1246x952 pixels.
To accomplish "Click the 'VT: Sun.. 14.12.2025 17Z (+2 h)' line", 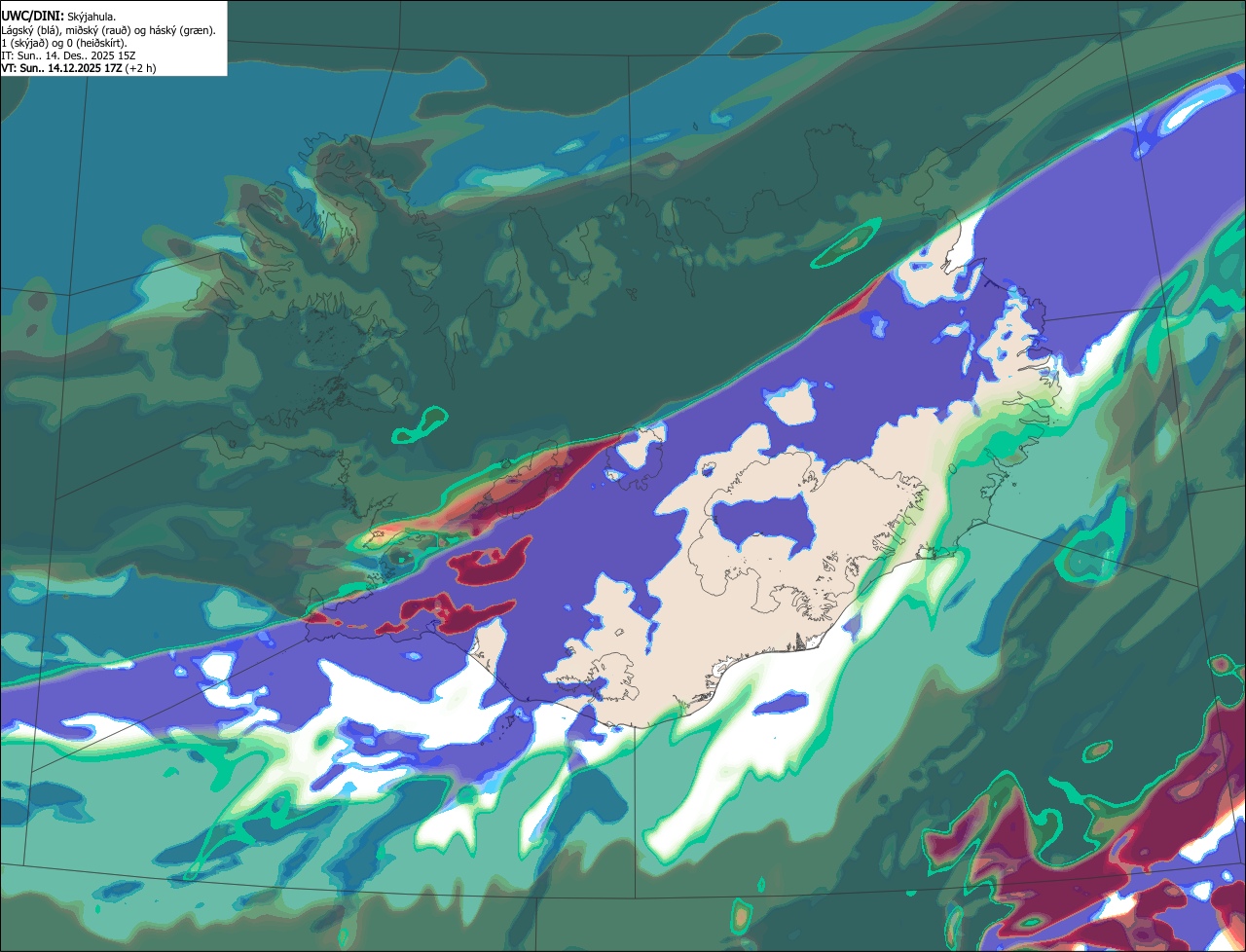I will click(x=78, y=68).
